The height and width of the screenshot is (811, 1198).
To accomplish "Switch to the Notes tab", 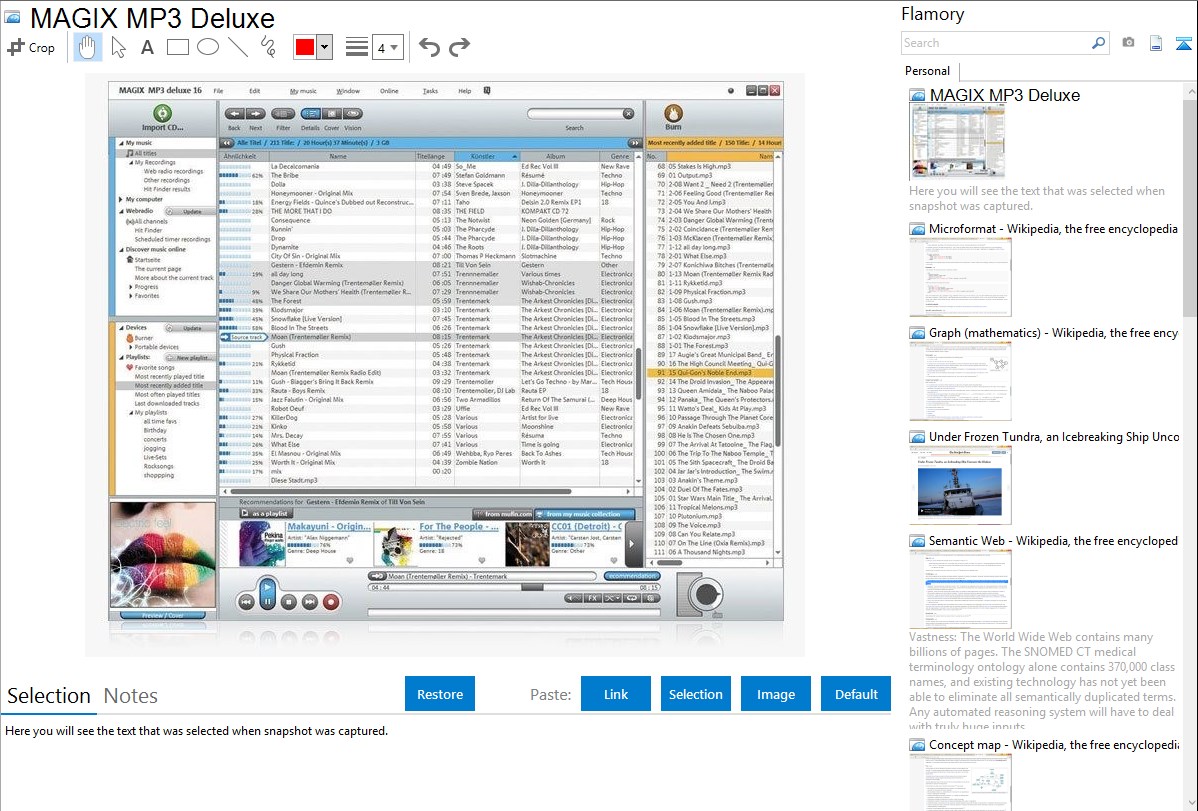I will pos(131,696).
